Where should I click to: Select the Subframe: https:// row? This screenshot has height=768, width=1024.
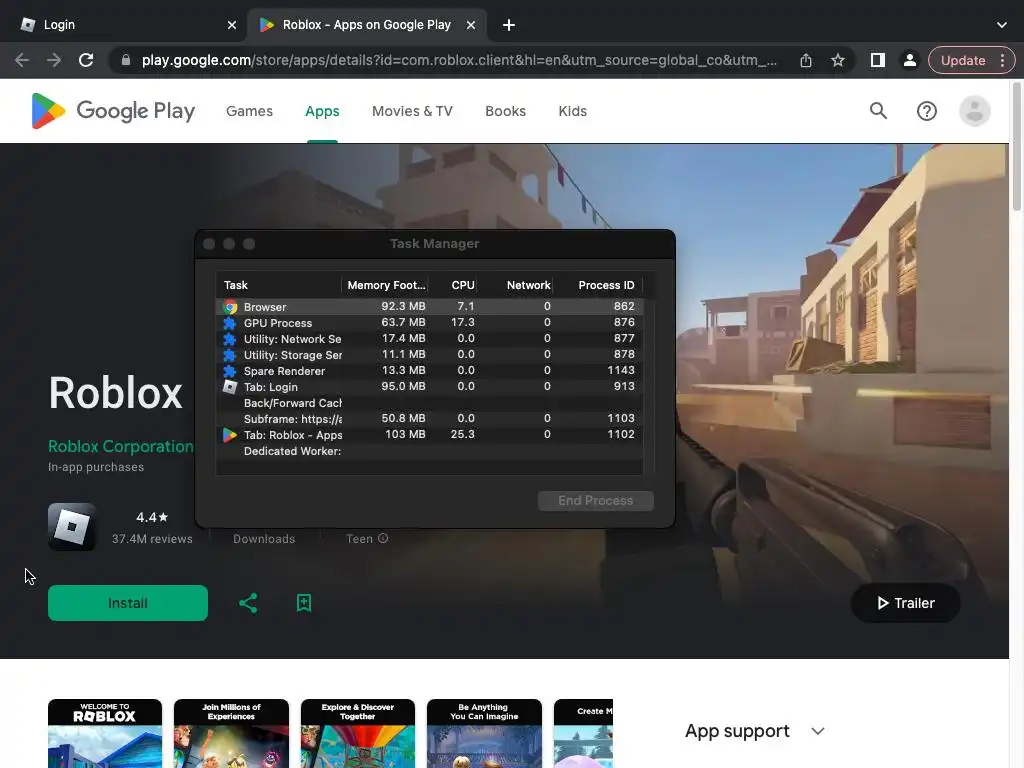point(430,419)
